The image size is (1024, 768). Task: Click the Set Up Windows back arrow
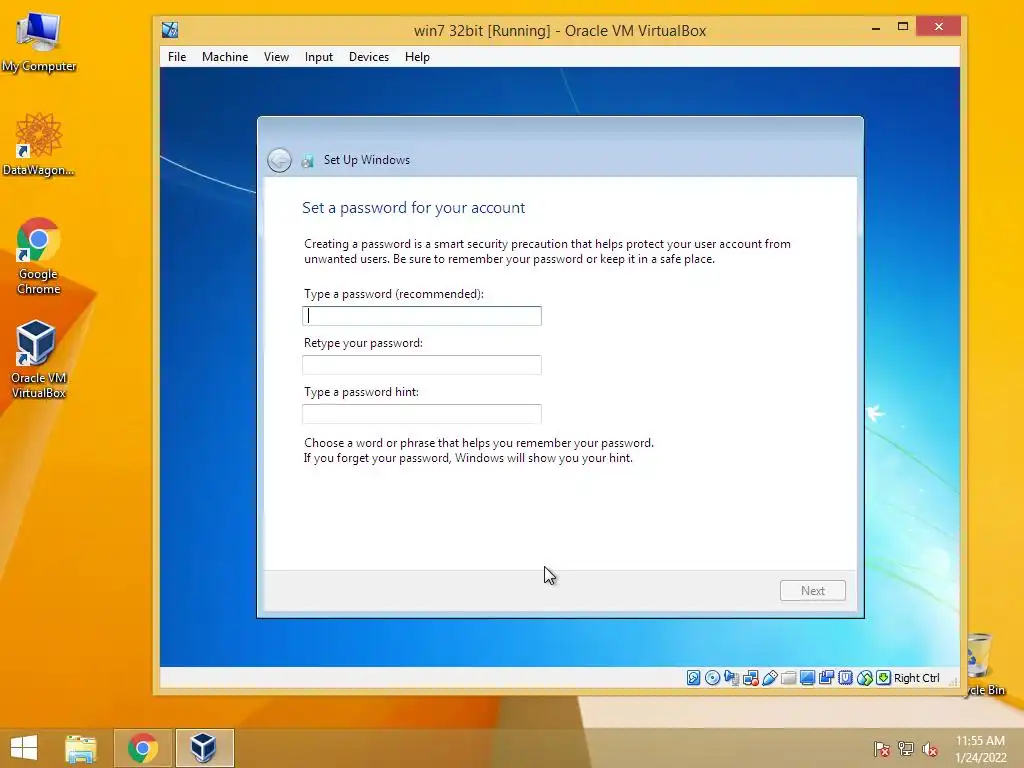tap(280, 160)
